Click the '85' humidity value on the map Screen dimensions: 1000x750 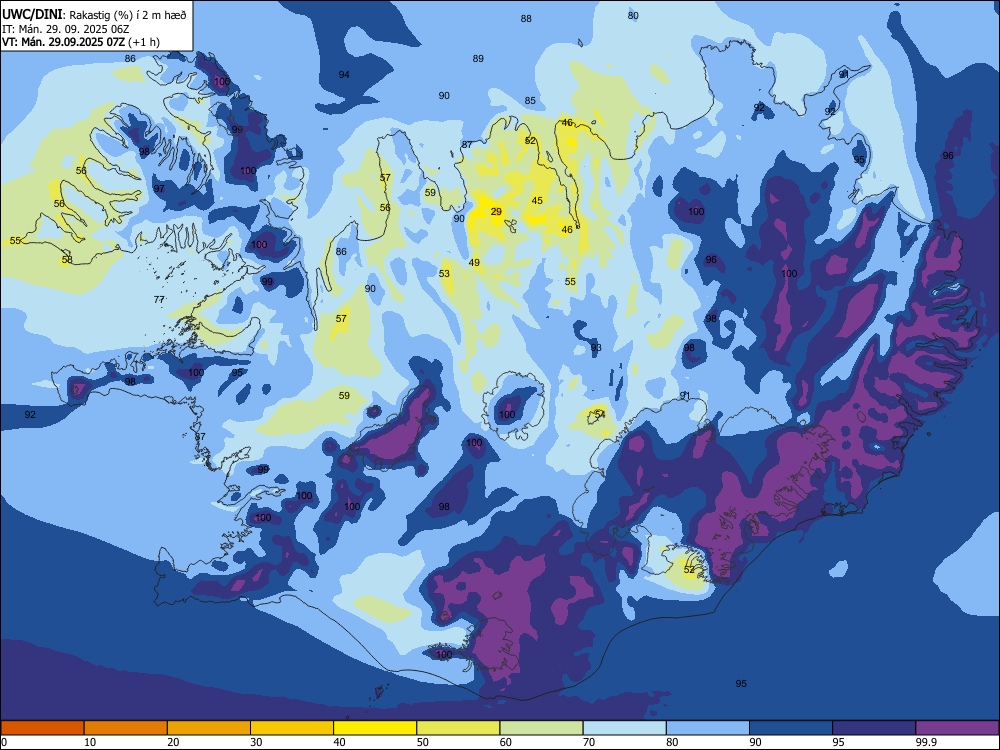(530, 101)
